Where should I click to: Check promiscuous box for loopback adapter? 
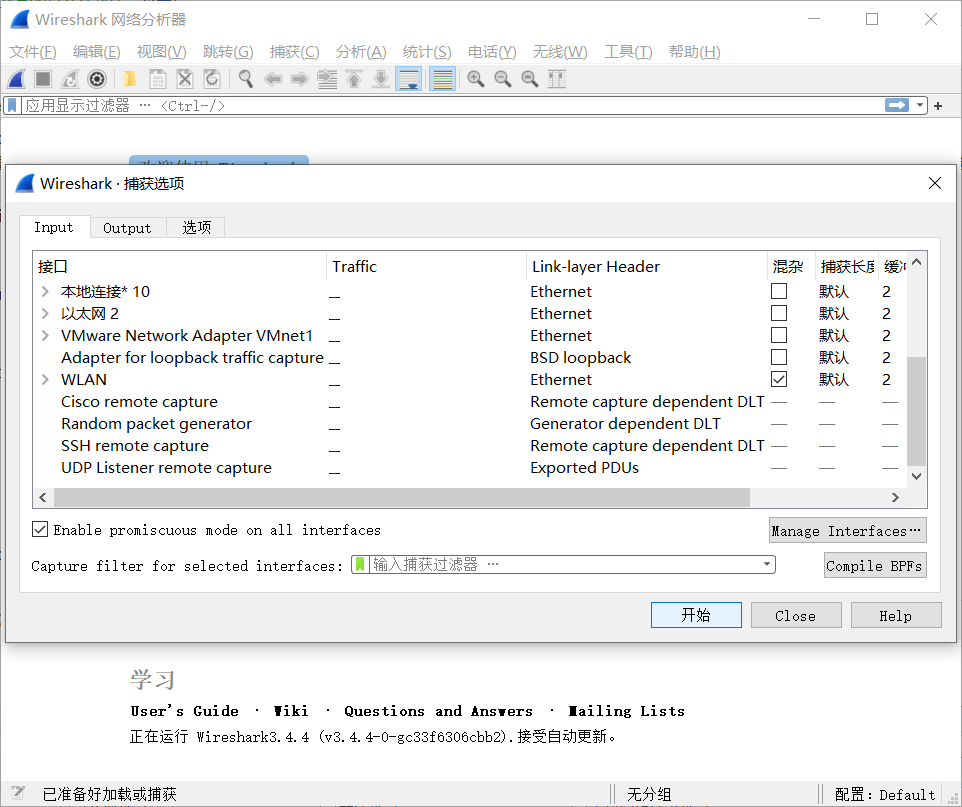click(x=779, y=357)
